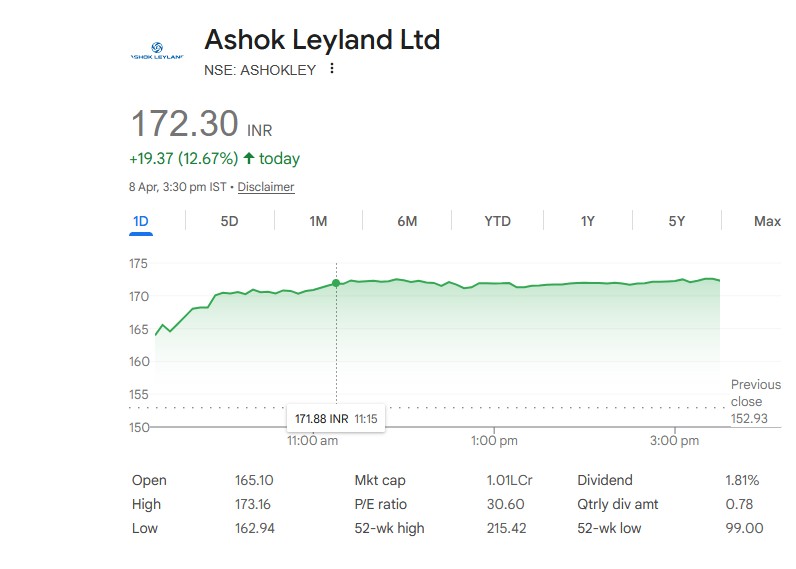Select the Max time range tab
The image size is (796, 569).
767,221
